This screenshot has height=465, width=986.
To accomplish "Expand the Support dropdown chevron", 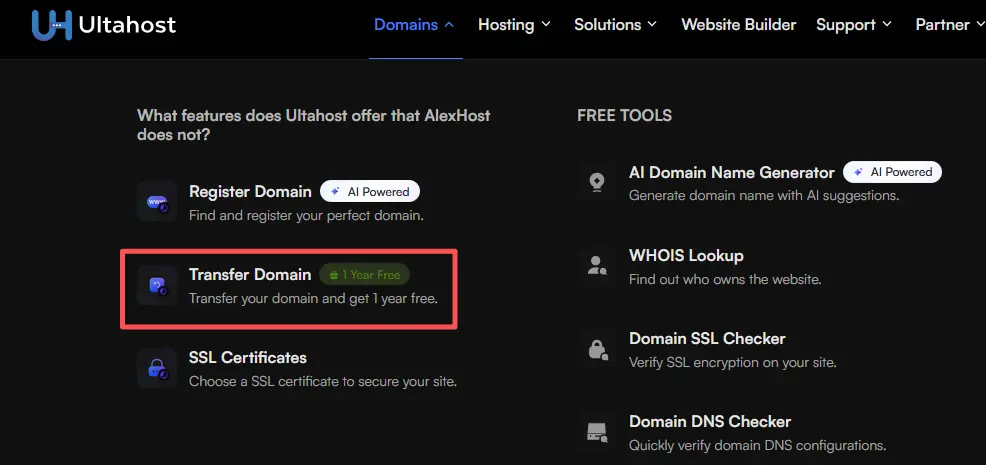I will (x=887, y=25).
